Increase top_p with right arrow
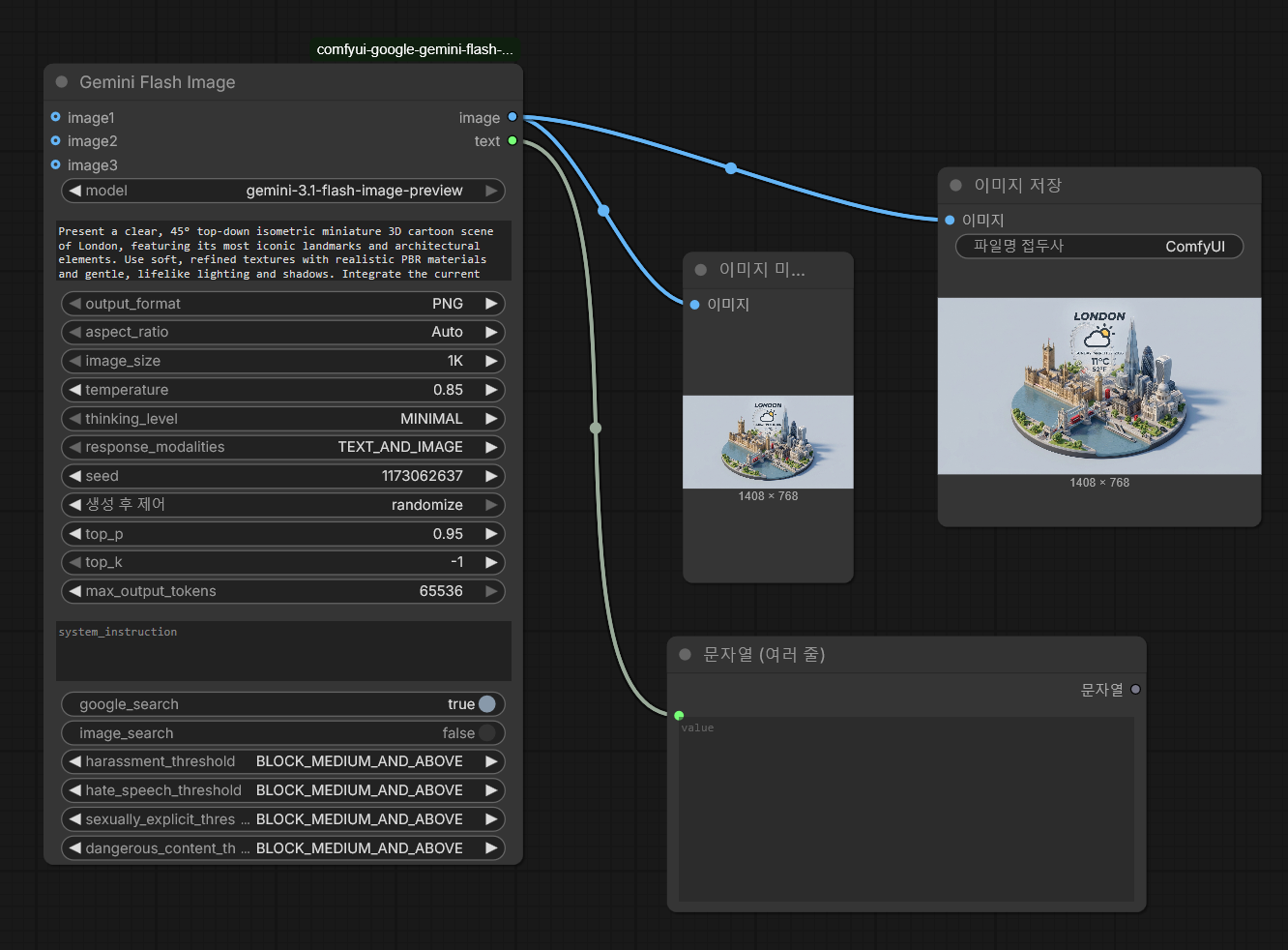1288x950 pixels. pos(491,534)
